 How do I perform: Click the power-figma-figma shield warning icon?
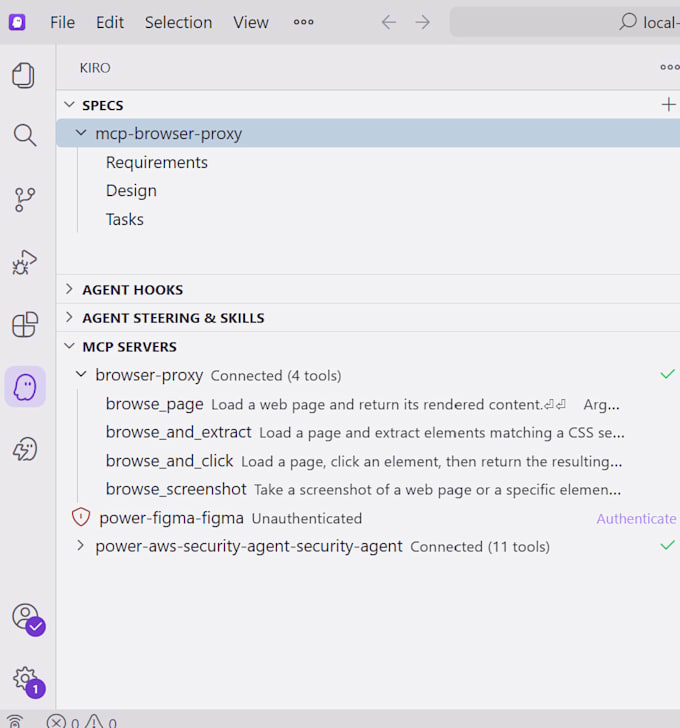(x=81, y=517)
